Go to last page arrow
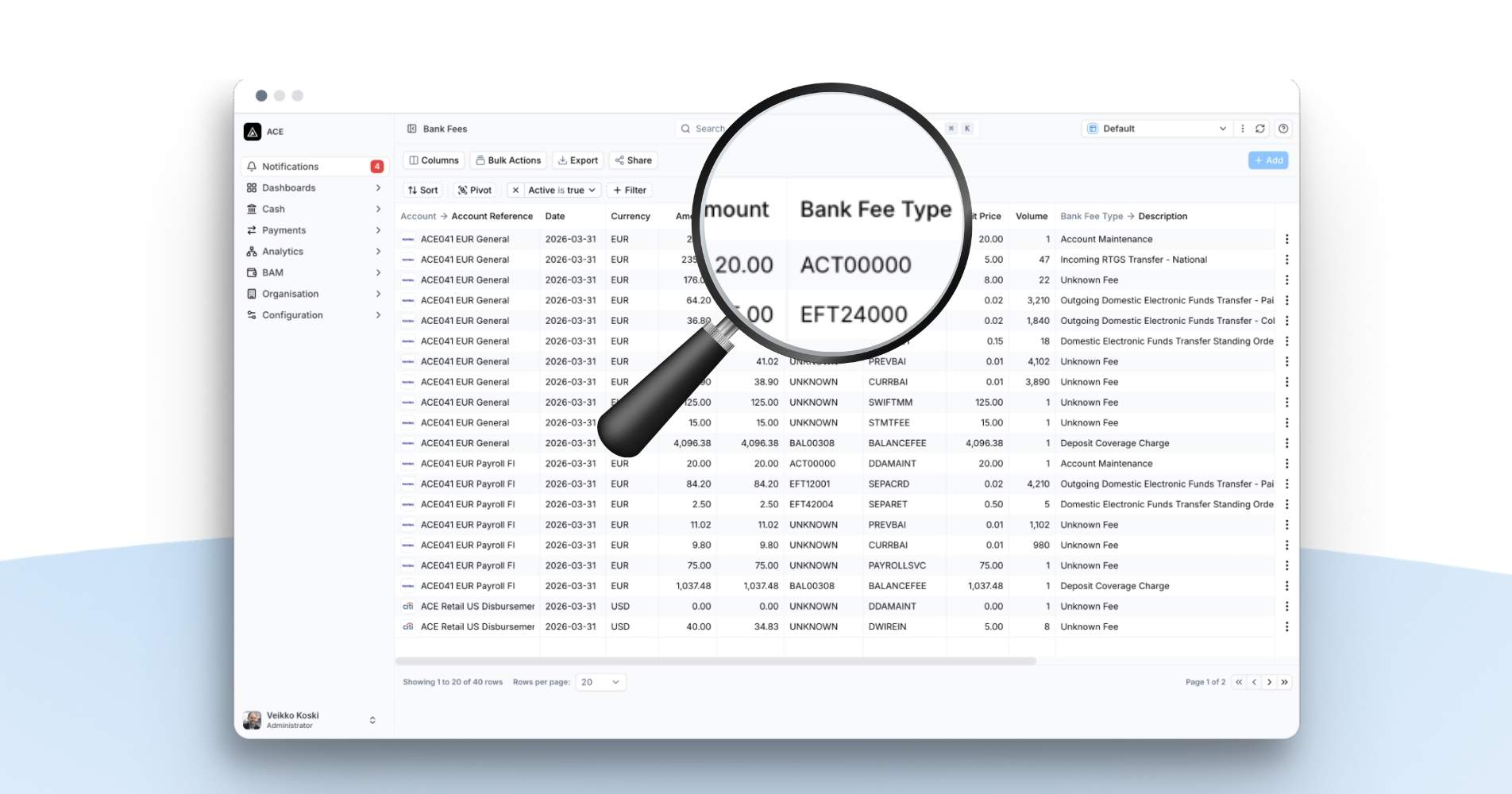This screenshot has height=794, width=1512. click(1284, 682)
